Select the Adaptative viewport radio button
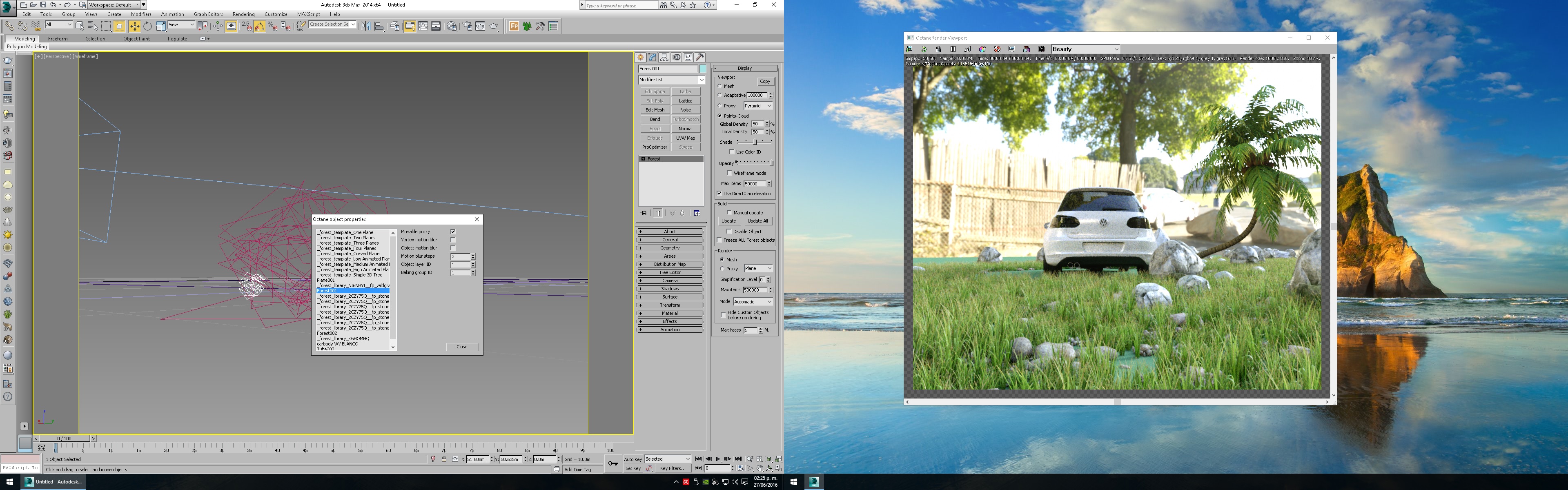Viewport: 1568px width, 490px height. click(x=720, y=96)
